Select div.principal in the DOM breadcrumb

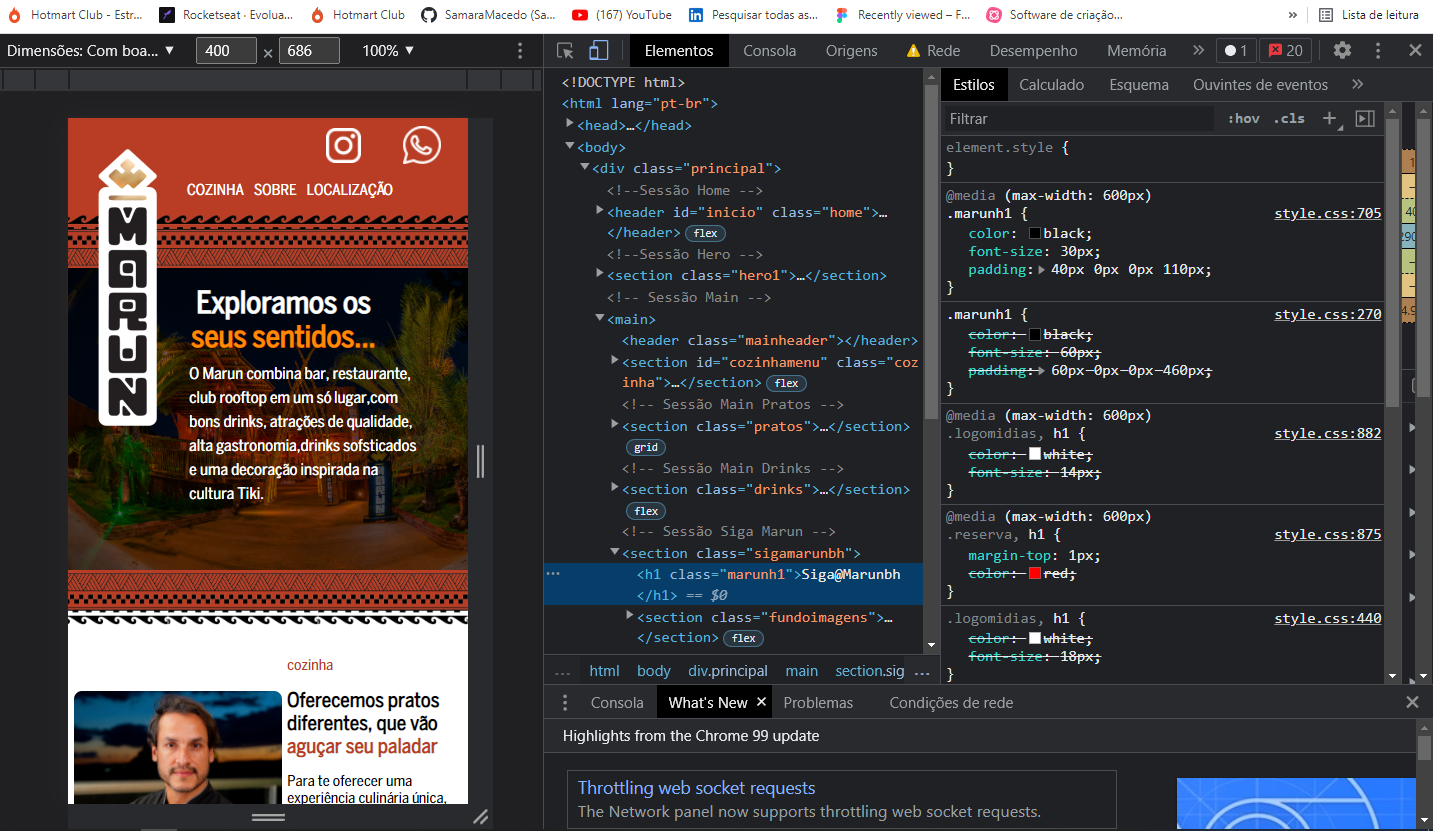728,671
